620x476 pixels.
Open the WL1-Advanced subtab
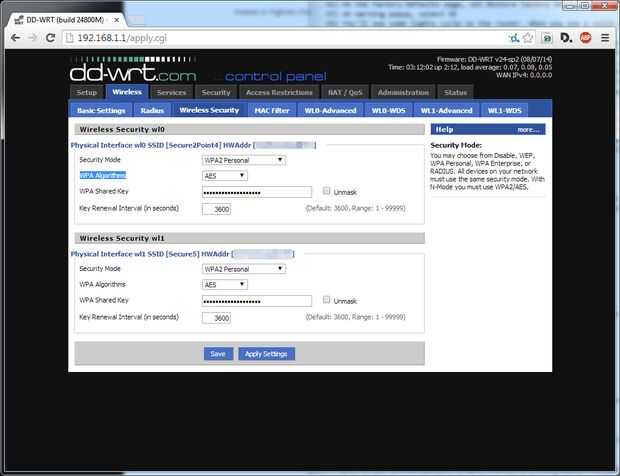click(446, 110)
